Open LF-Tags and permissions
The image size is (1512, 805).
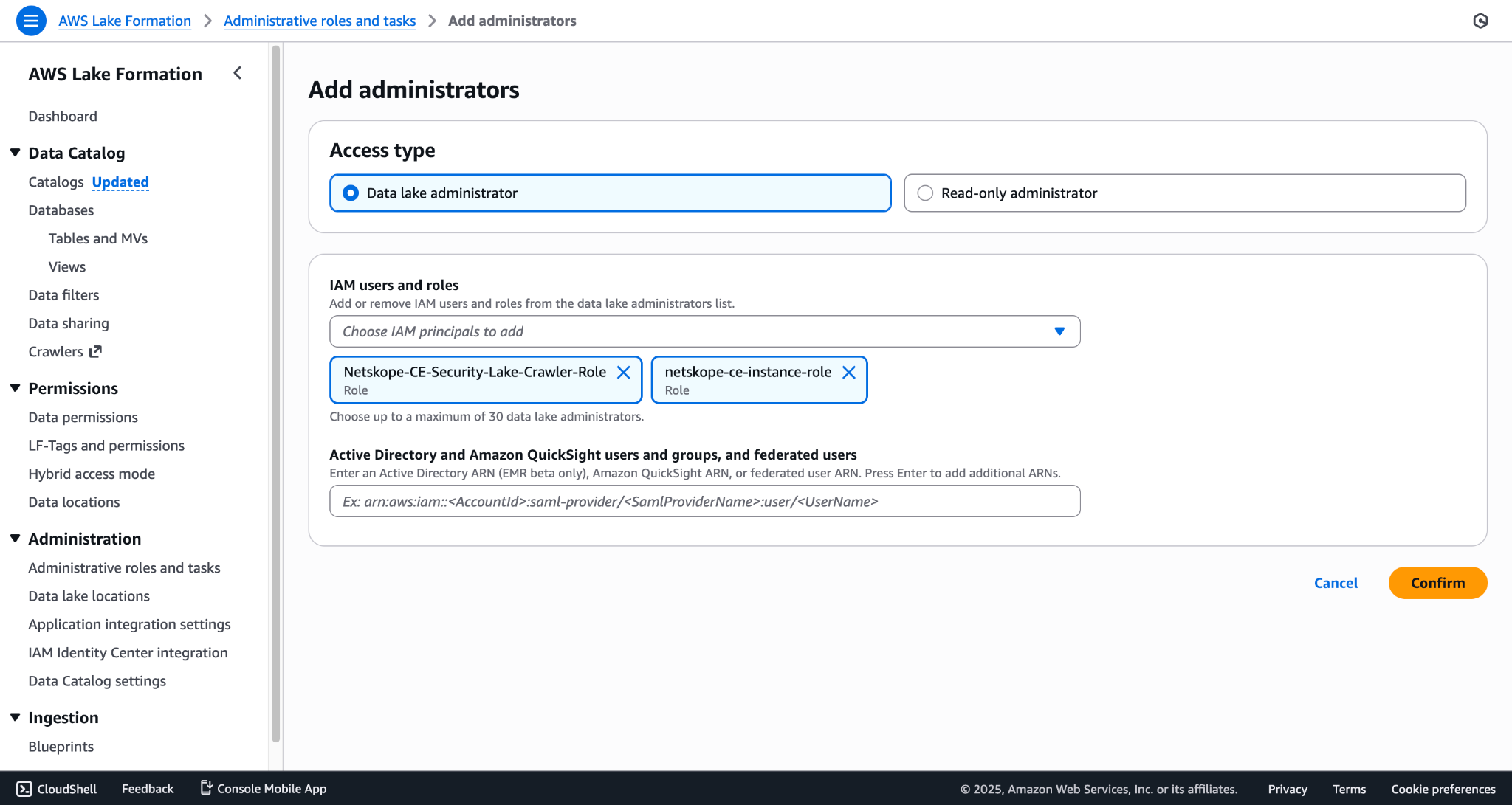click(x=106, y=446)
